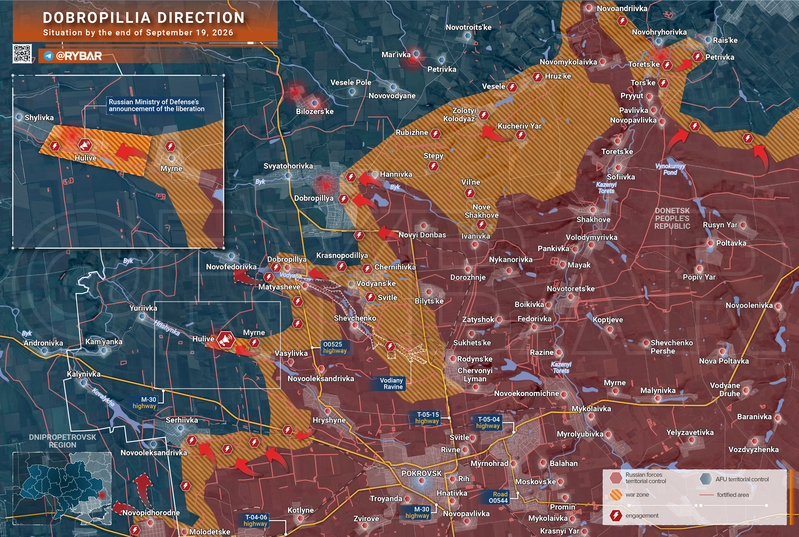Screen dimensions: 799x537
Task: Click the engagement icon above Myrne in inset map
Action: [170, 147]
